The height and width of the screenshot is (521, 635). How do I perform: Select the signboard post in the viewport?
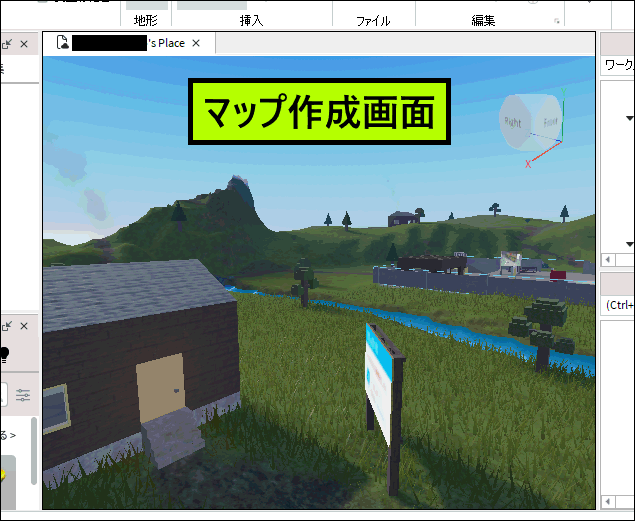pos(396,425)
